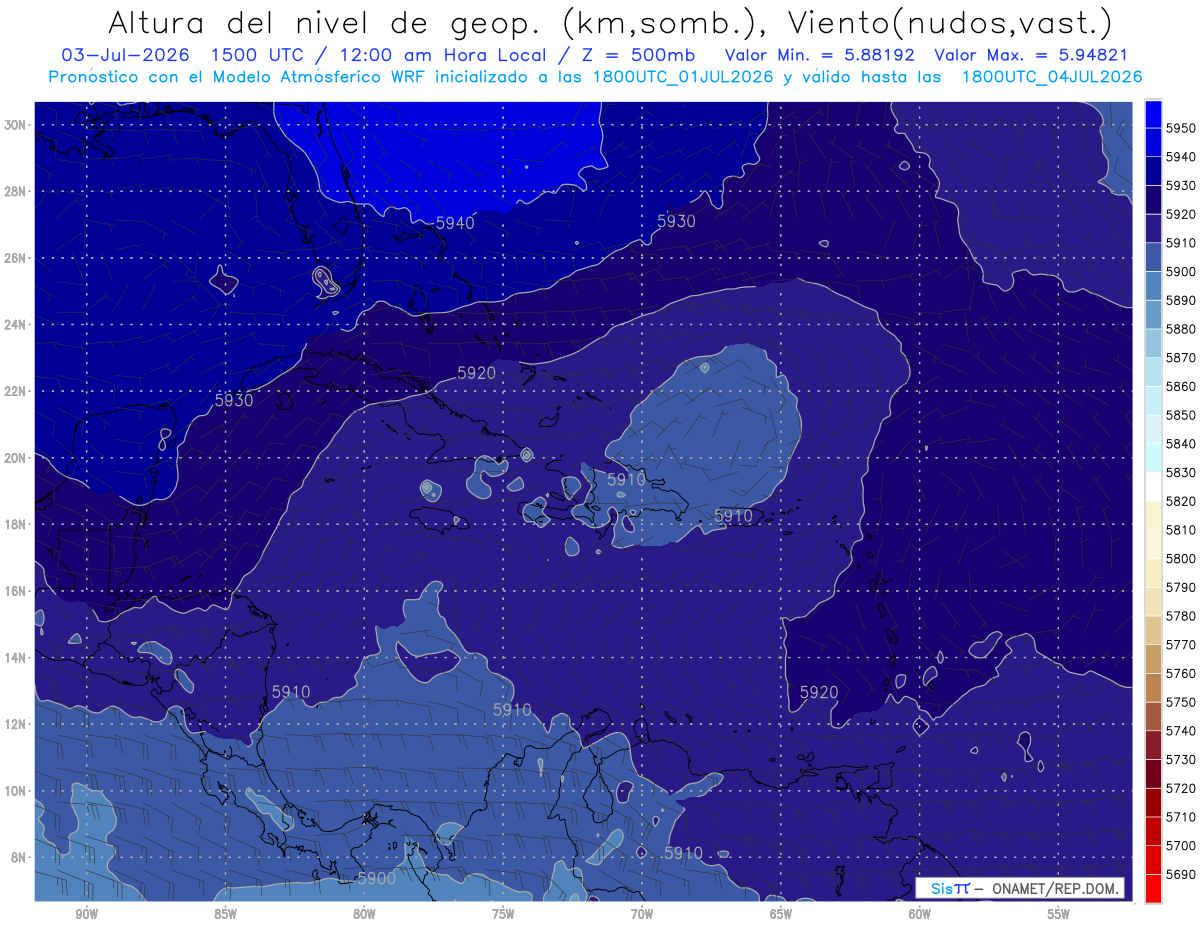Click the 5690 value on the colorbar legend
The height and width of the screenshot is (927, 1200).
(x=1182, y=874)
